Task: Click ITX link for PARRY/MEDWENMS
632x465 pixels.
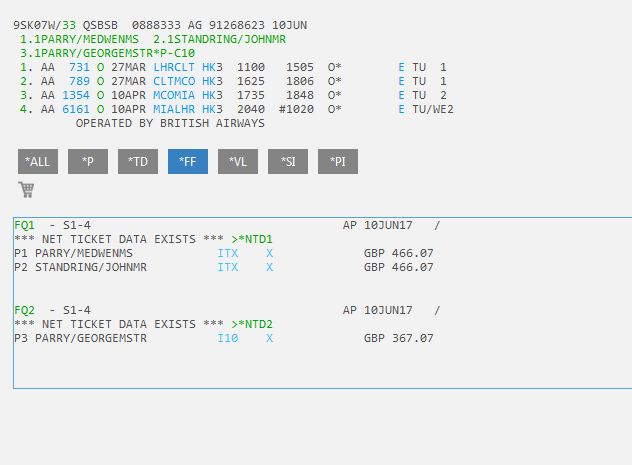Action: coord(228,253)
